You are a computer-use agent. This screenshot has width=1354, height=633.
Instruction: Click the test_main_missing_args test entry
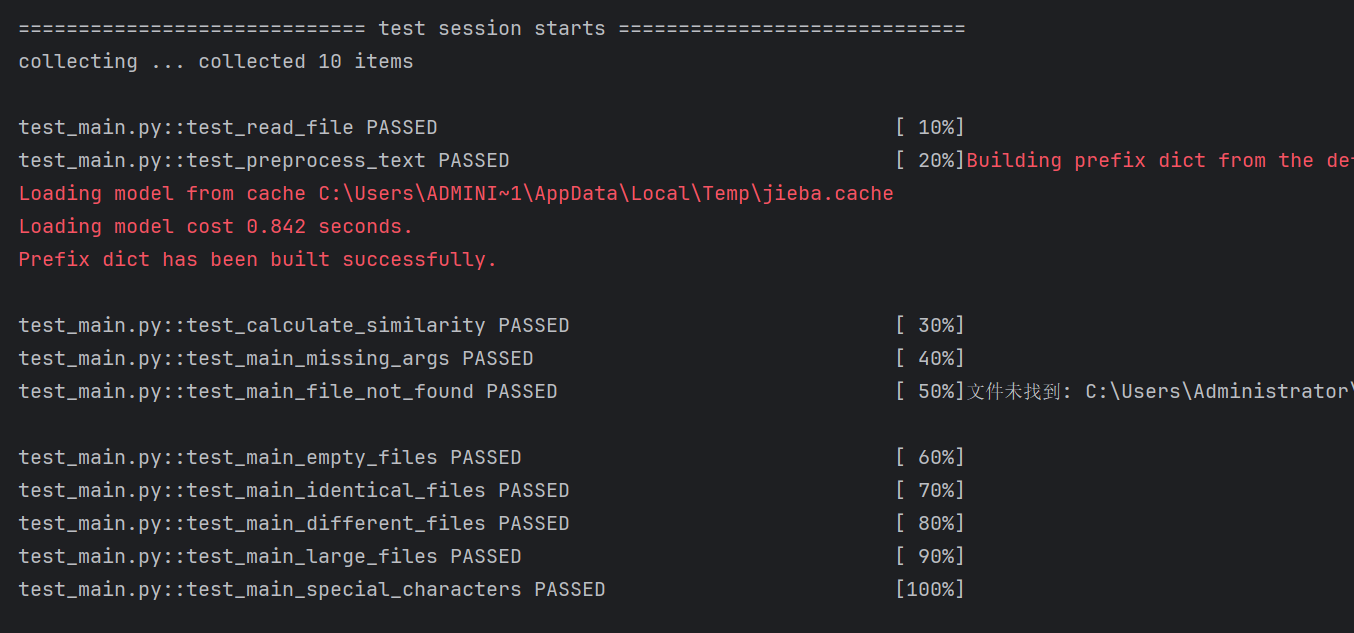(x=275, y=358)
